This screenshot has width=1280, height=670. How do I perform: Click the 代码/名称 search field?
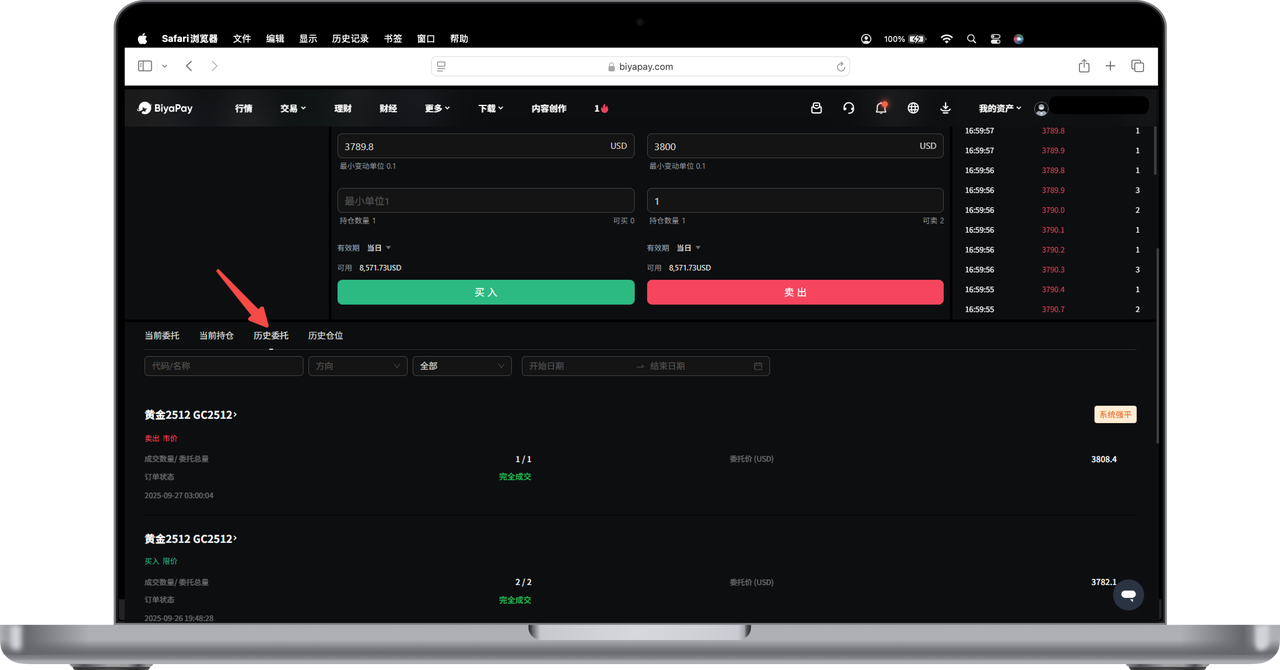coord(223,366)
